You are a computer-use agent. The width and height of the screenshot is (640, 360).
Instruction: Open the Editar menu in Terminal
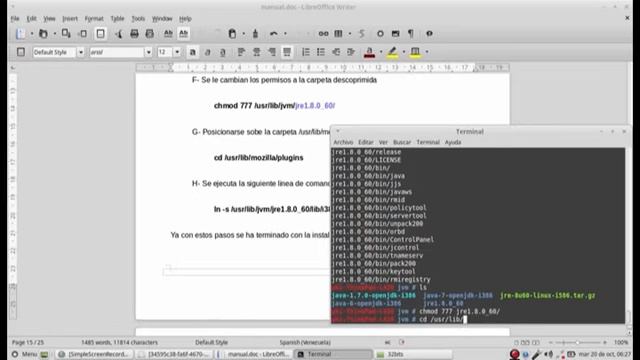[x=366, y=142]
